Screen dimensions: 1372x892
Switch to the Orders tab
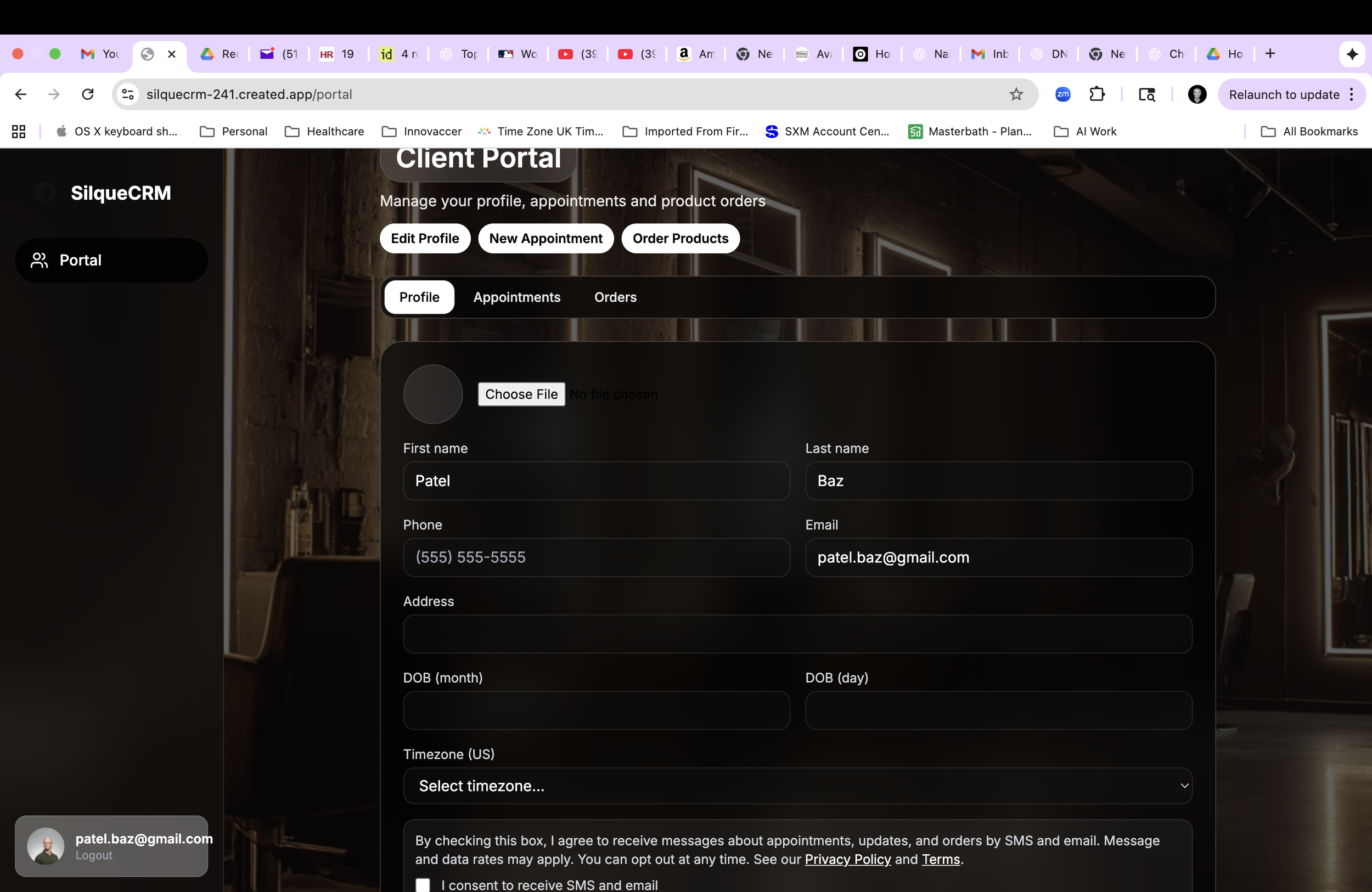click(615, 297)
